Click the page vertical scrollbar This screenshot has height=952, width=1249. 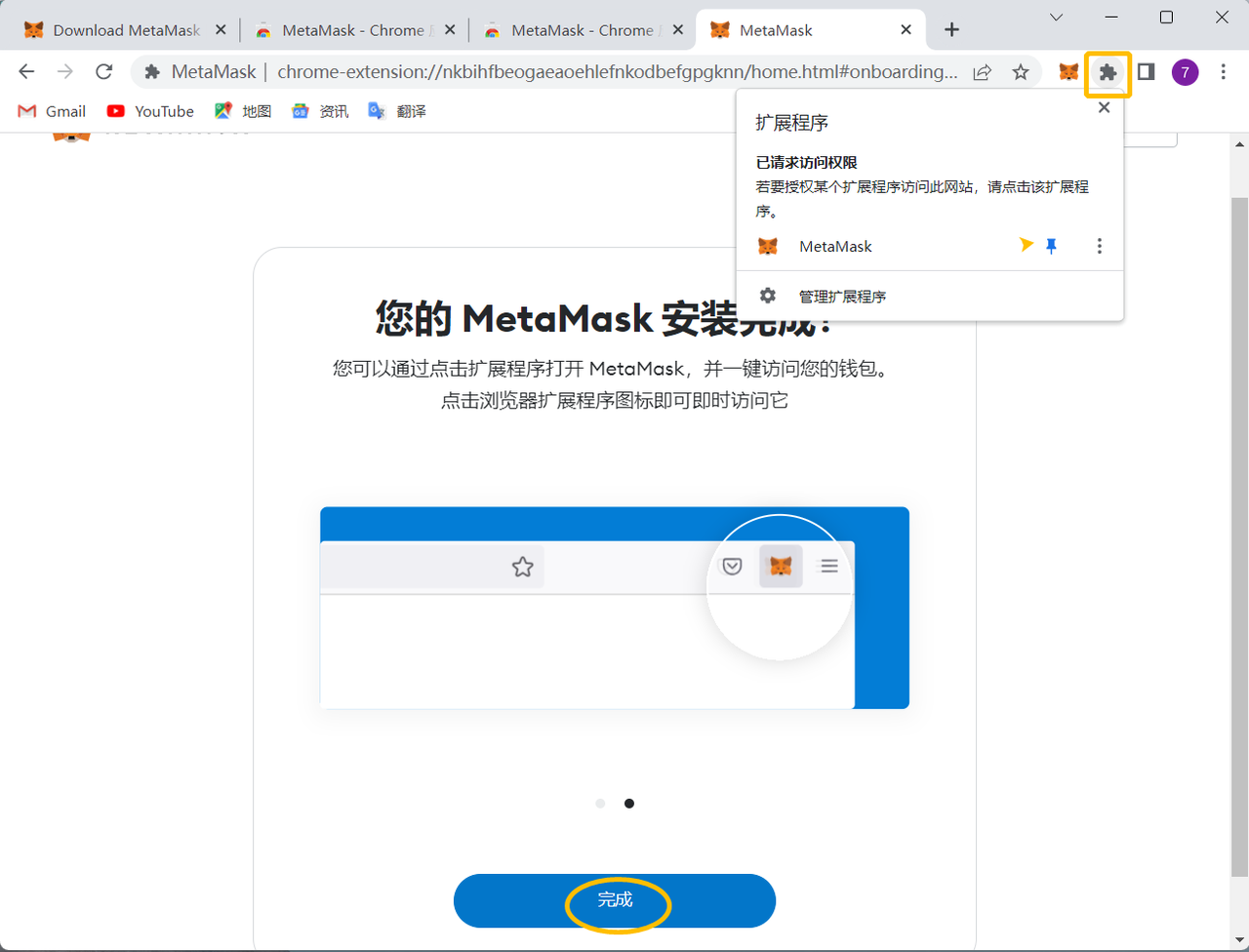tap(1239, 535)
